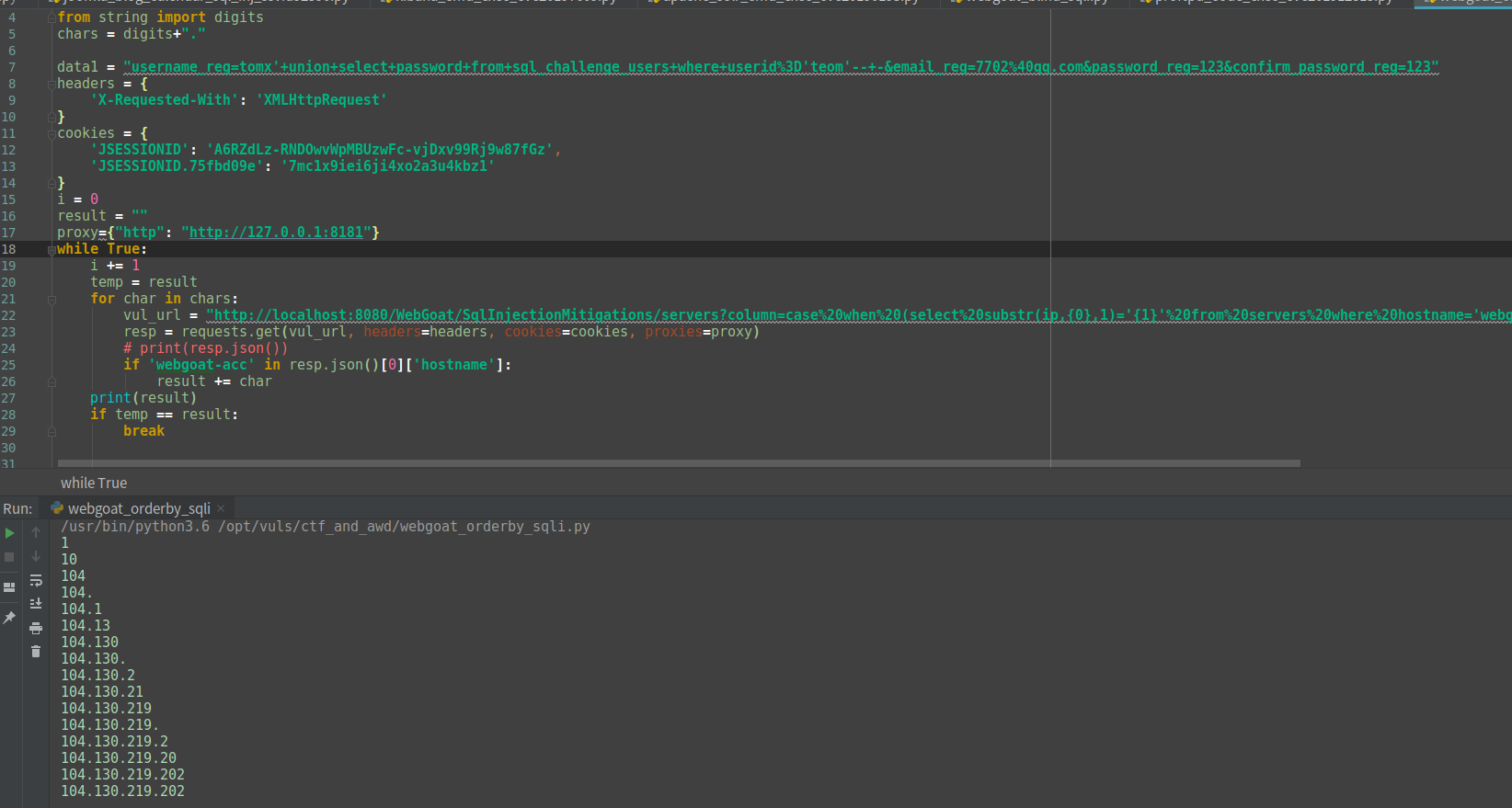Toggle soft-wrap for the console output
Image resolution: width=1512 pixels, height=808 pixels.
[36, 580]
